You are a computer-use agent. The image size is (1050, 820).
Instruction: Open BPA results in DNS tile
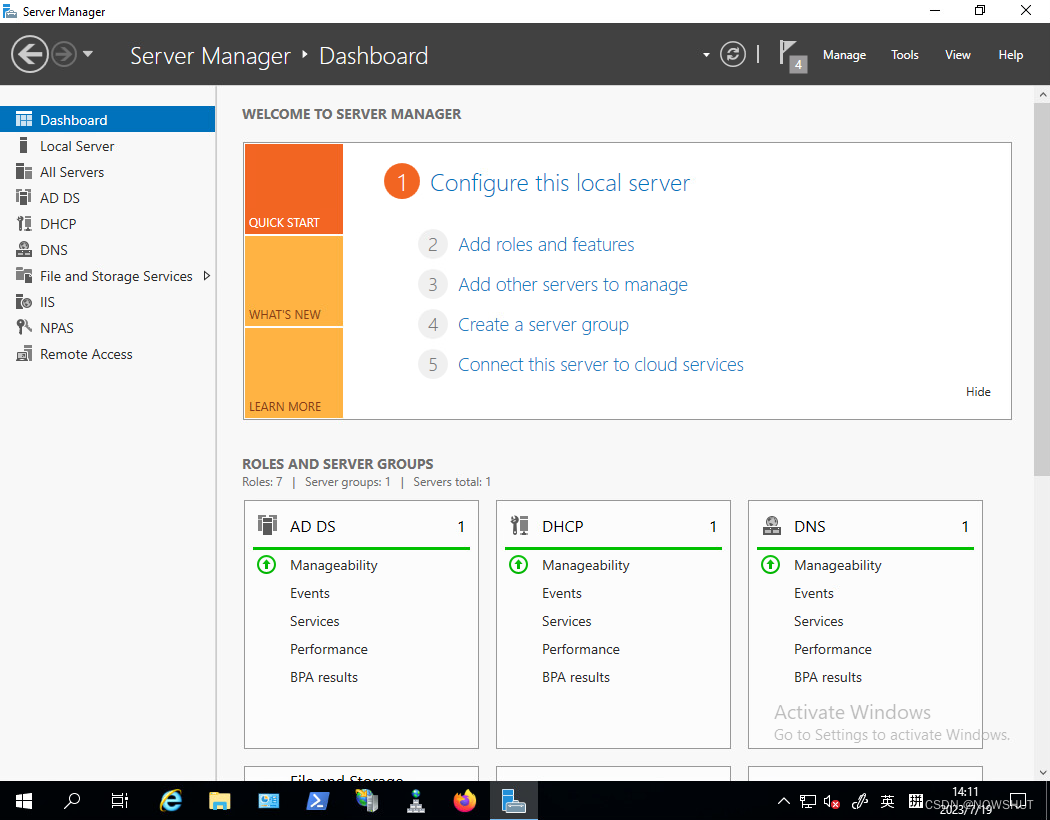coord(828,677)
